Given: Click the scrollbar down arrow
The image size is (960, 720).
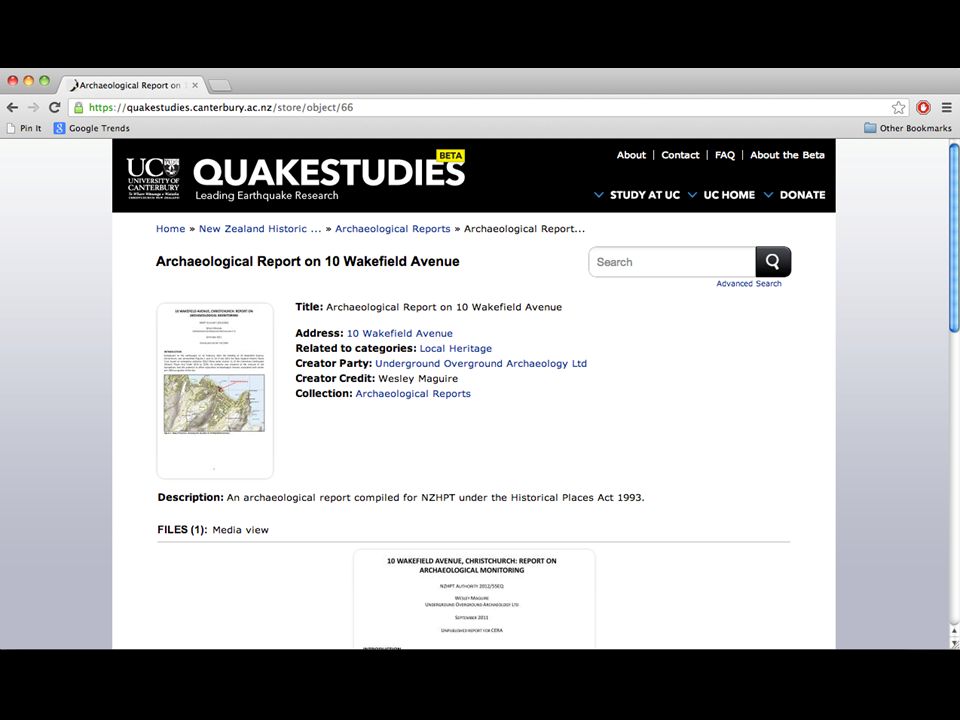Looking at the screenshot, I should click(954, 643).
